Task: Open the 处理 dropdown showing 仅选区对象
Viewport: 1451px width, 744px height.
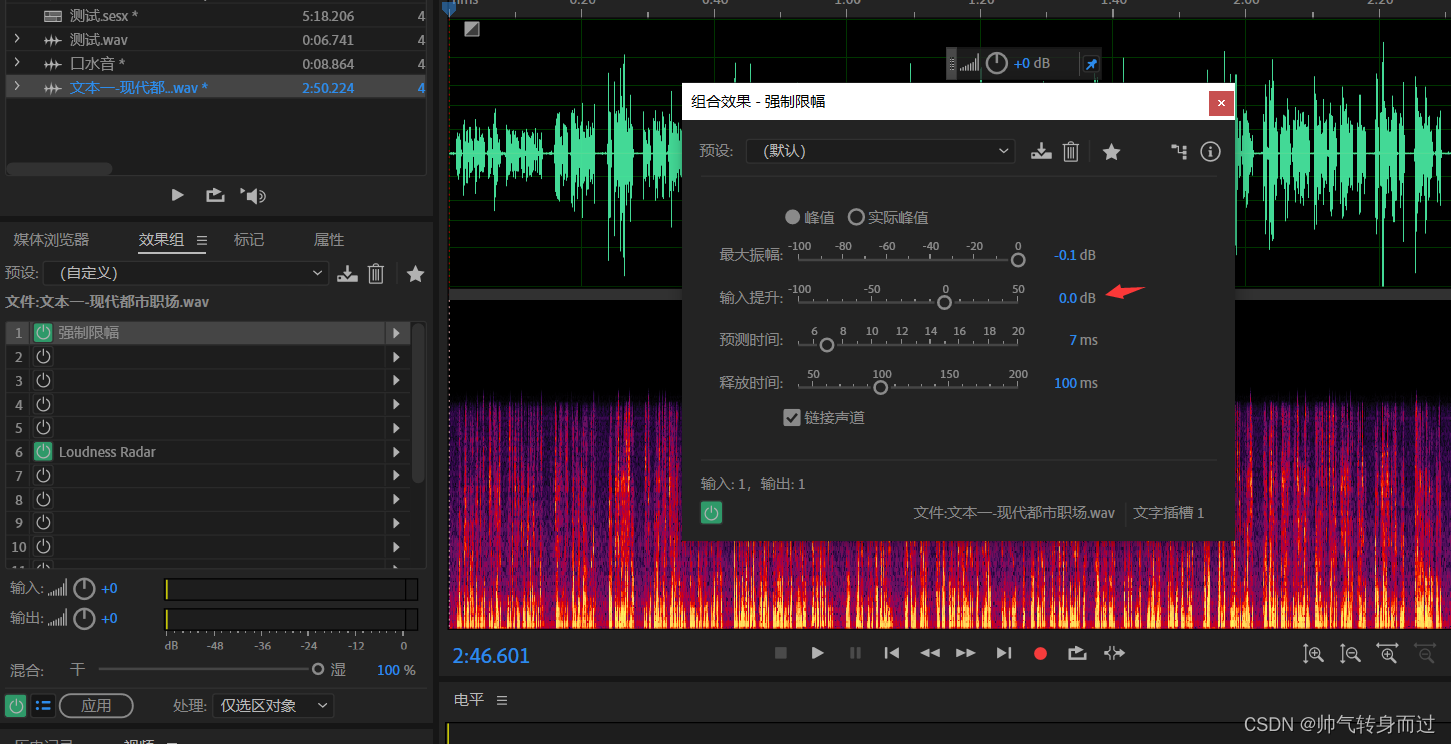Action: [x=273, y=706]
